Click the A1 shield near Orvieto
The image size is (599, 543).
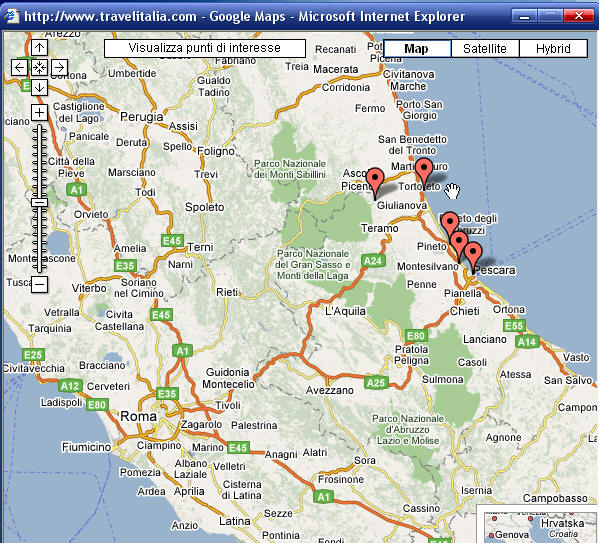(x=76, y=190)
